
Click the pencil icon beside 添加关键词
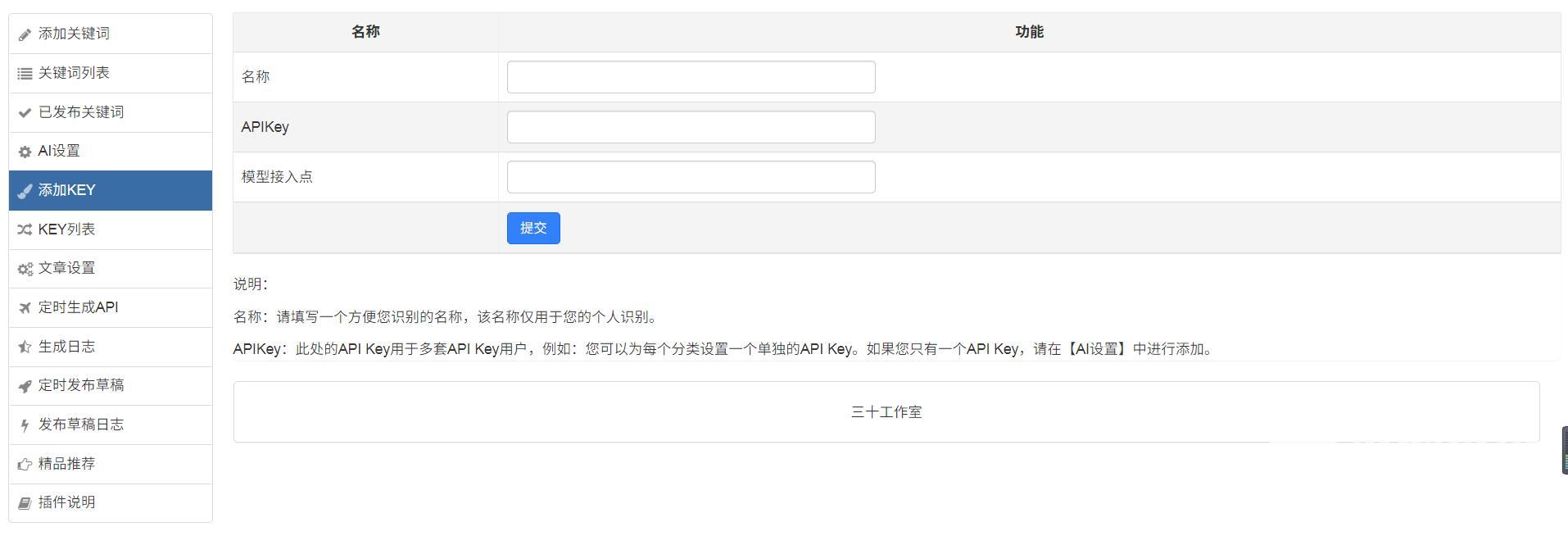pos(25,34)
